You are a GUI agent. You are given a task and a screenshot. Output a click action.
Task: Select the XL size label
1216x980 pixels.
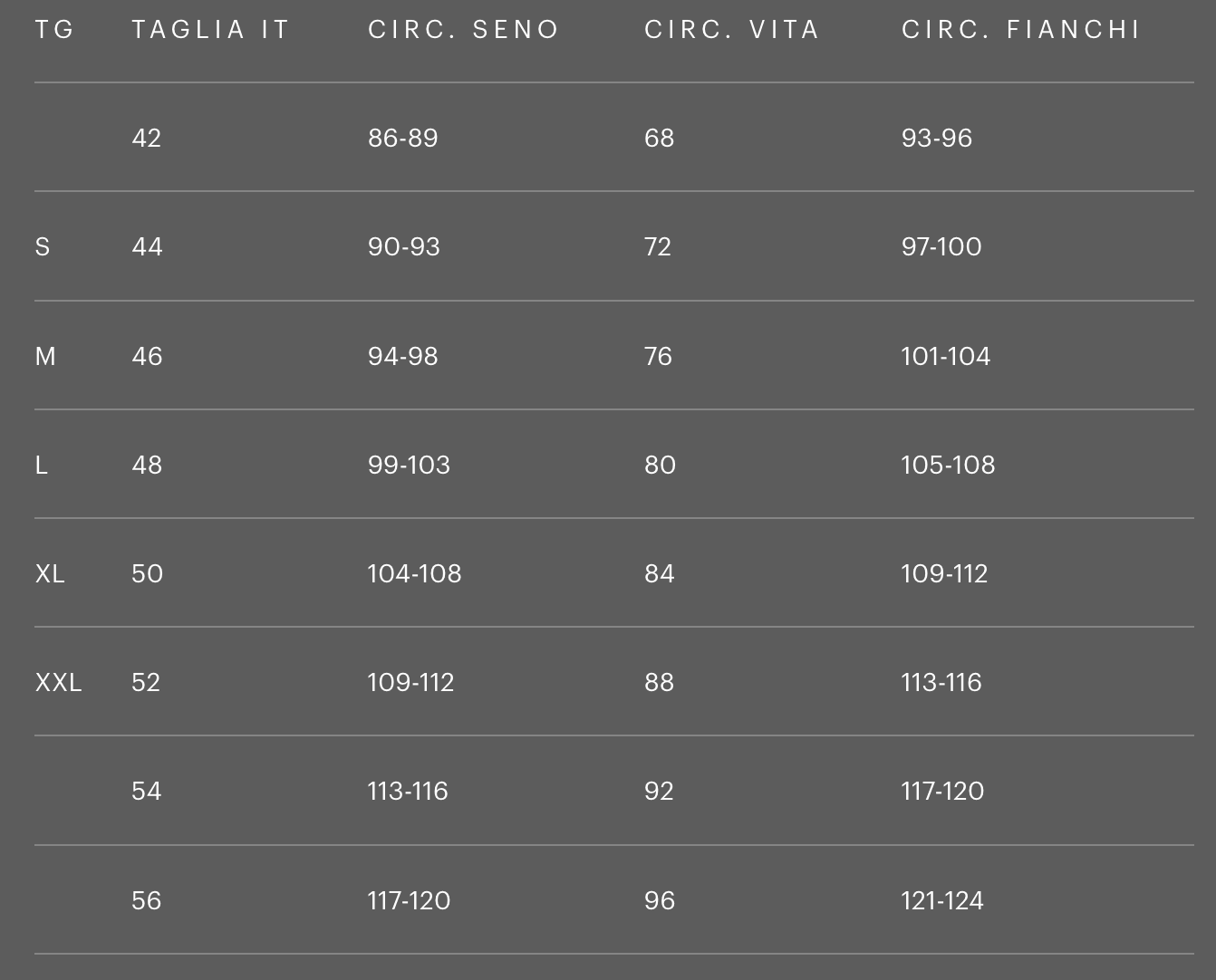click(50, 574)
